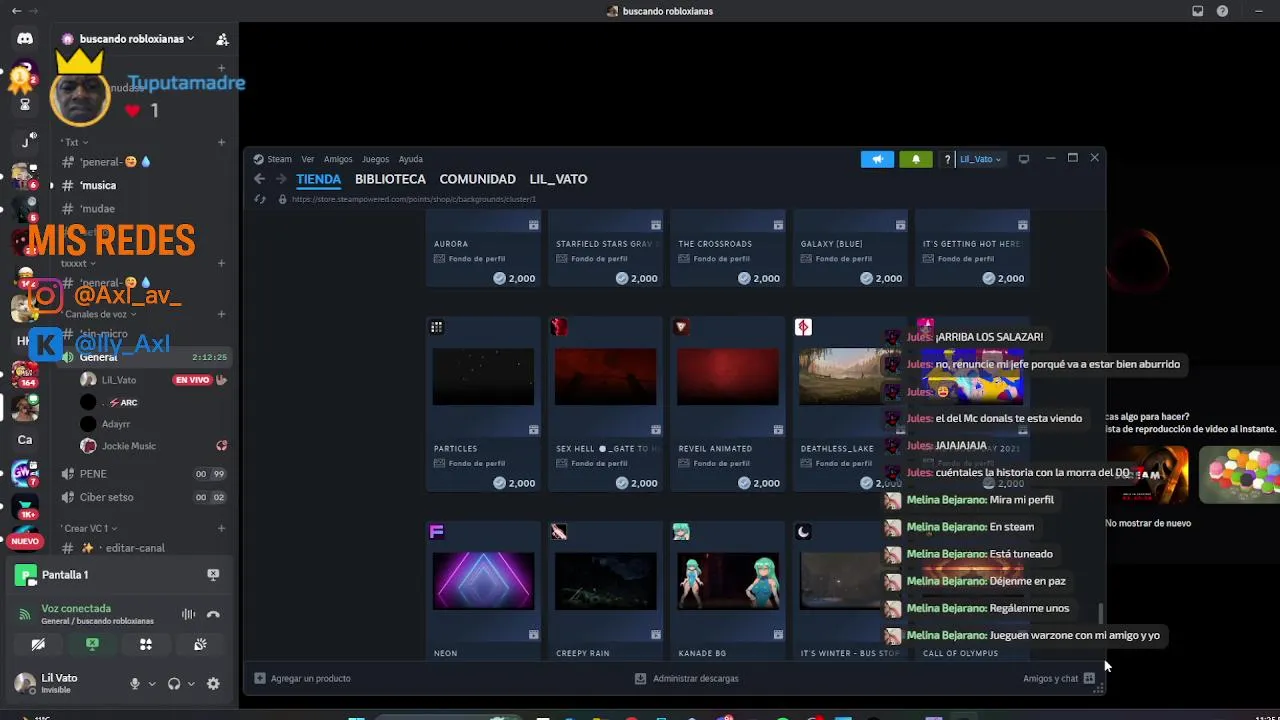
Task: Open Ver menu in Steam
Action: tap(308, 159)
